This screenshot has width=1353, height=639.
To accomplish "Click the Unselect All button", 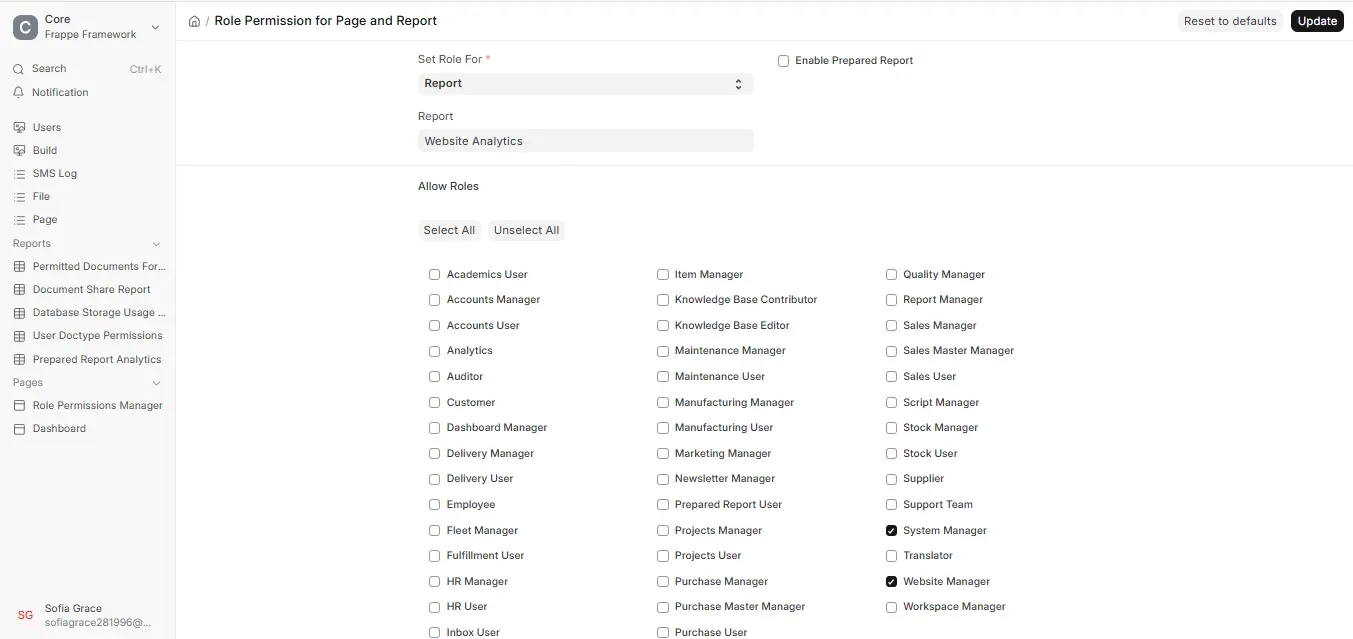I will tap(526, 230).
